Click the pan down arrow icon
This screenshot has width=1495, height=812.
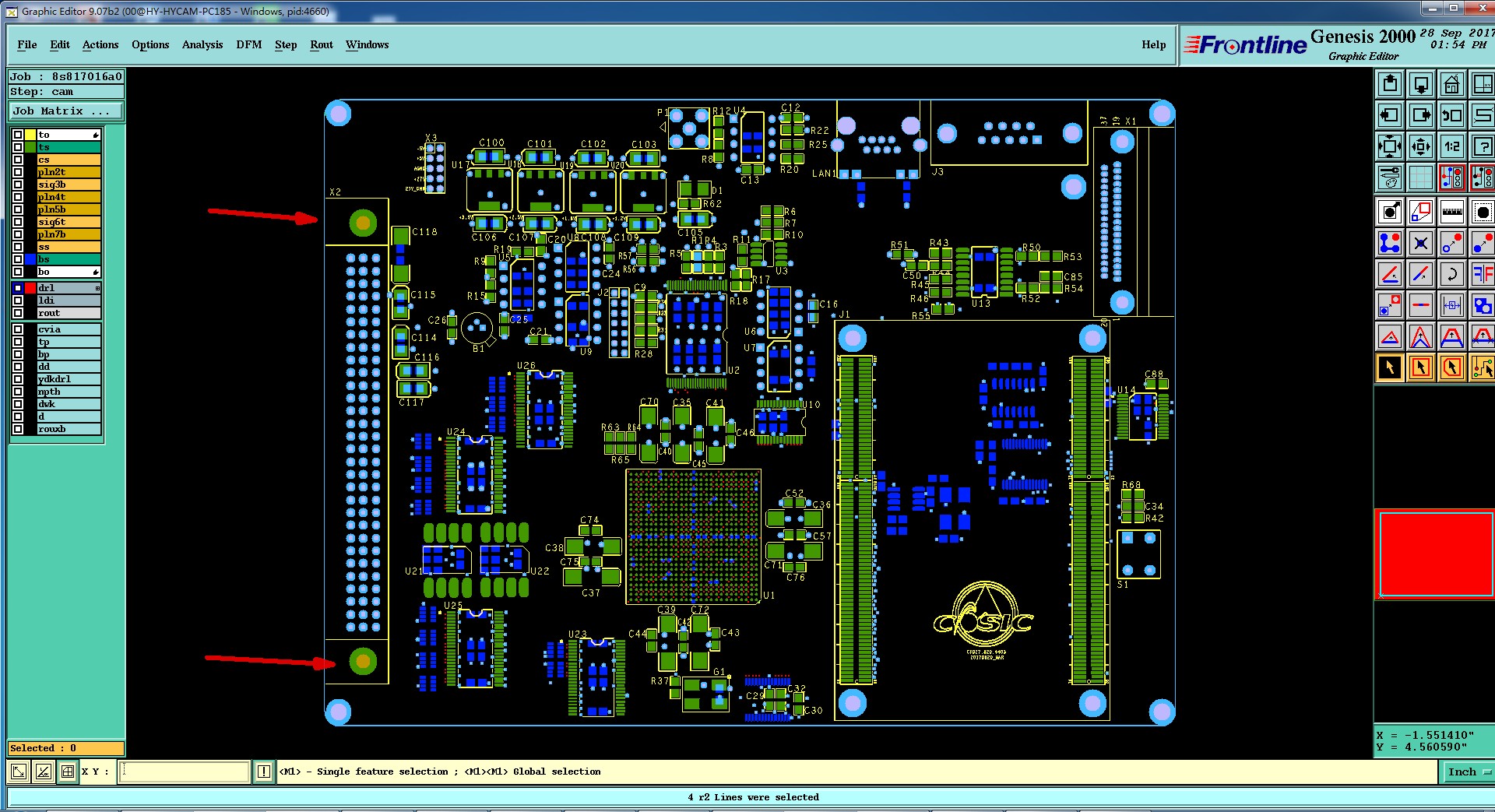coord(1421,84)
